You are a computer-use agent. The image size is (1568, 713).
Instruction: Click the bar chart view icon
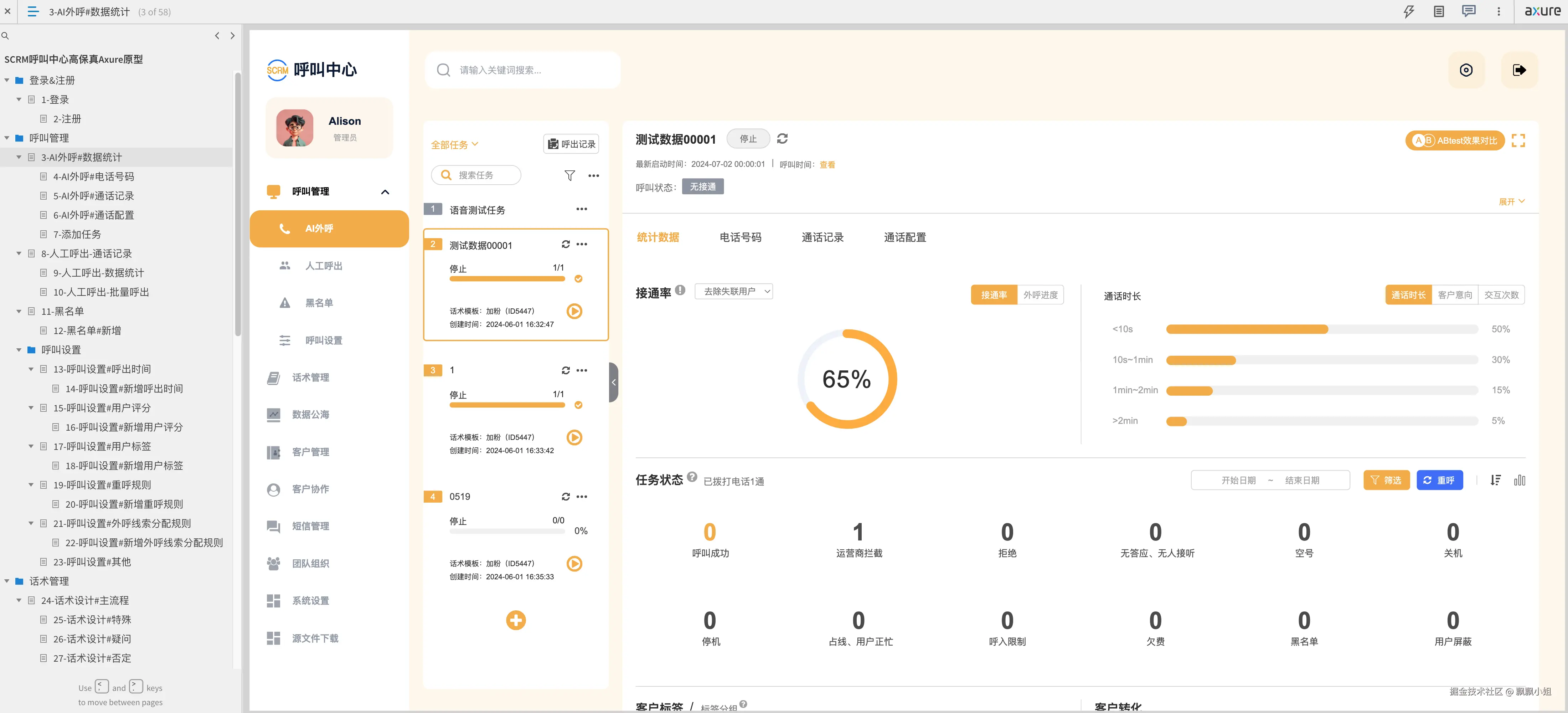1519,480
